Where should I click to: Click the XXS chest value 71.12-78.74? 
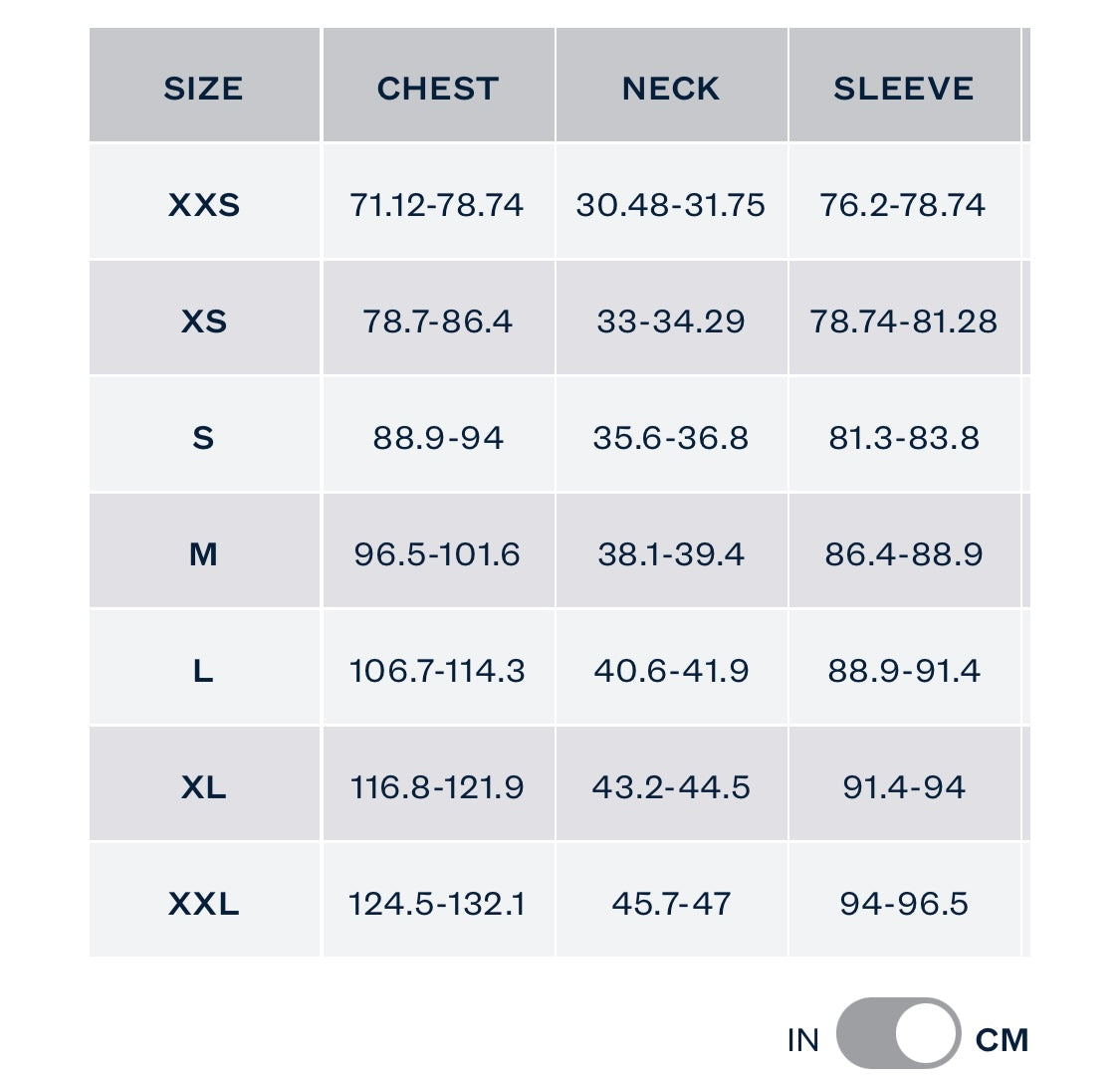(437, 205)
